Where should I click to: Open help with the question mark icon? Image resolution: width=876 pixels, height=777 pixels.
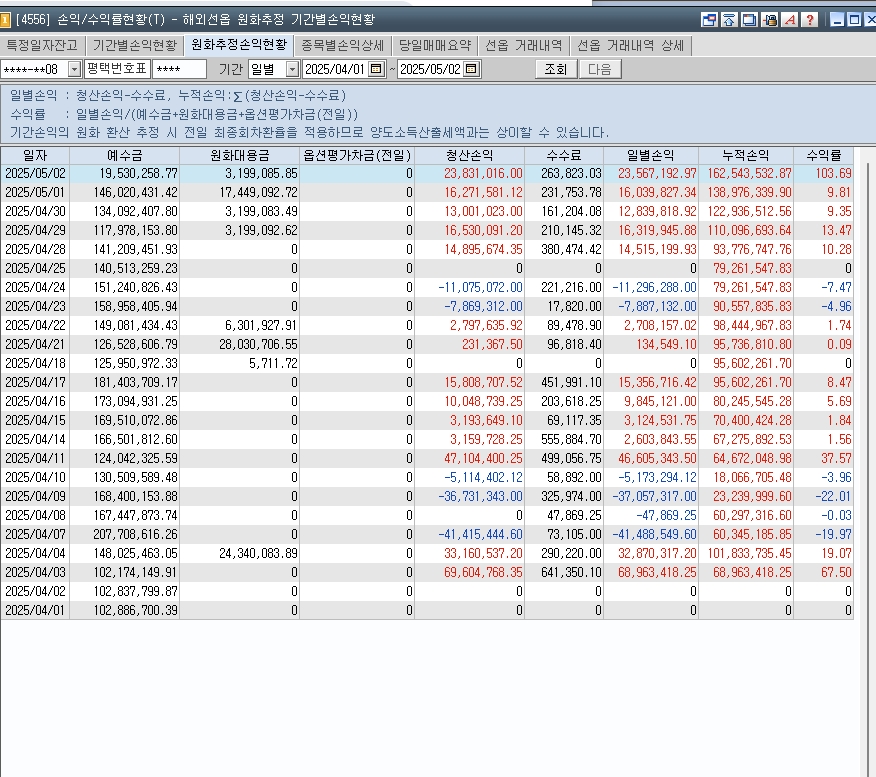(810, 20)
